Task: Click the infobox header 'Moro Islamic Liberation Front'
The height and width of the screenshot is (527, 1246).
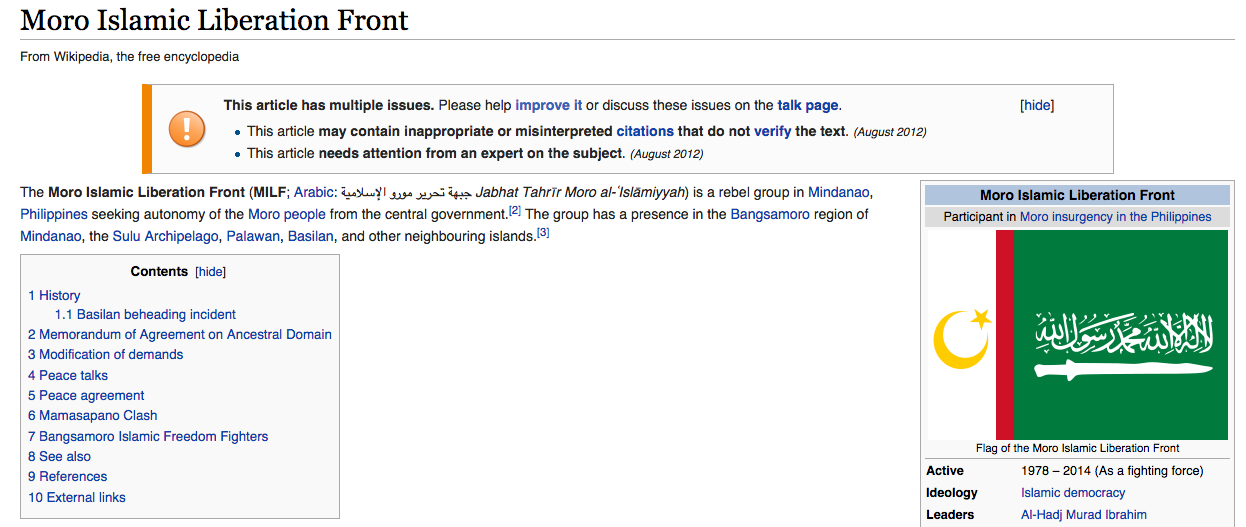Action: (x=1077, y=195)
